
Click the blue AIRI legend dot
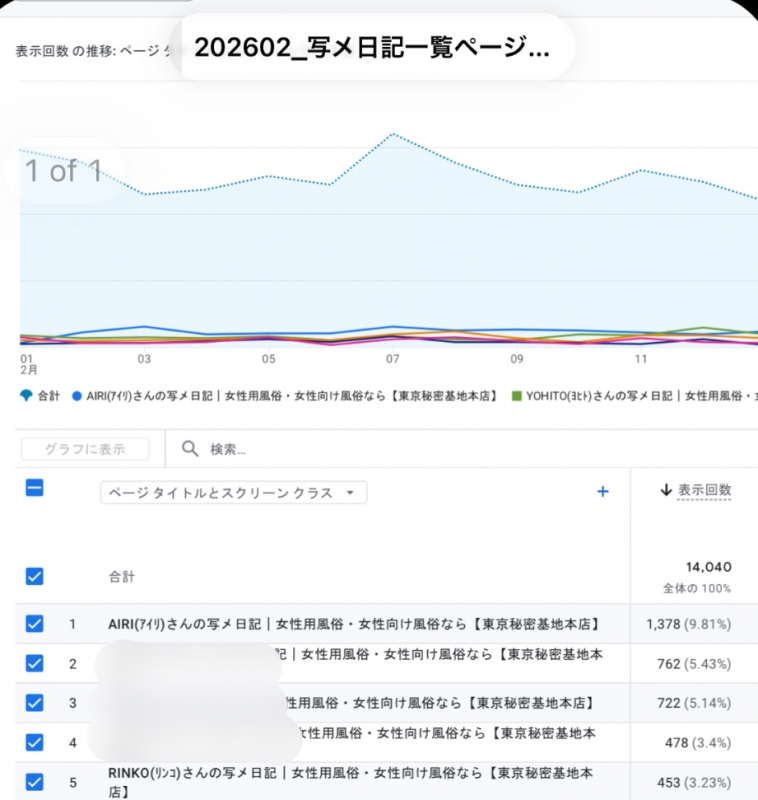point(76,396)
